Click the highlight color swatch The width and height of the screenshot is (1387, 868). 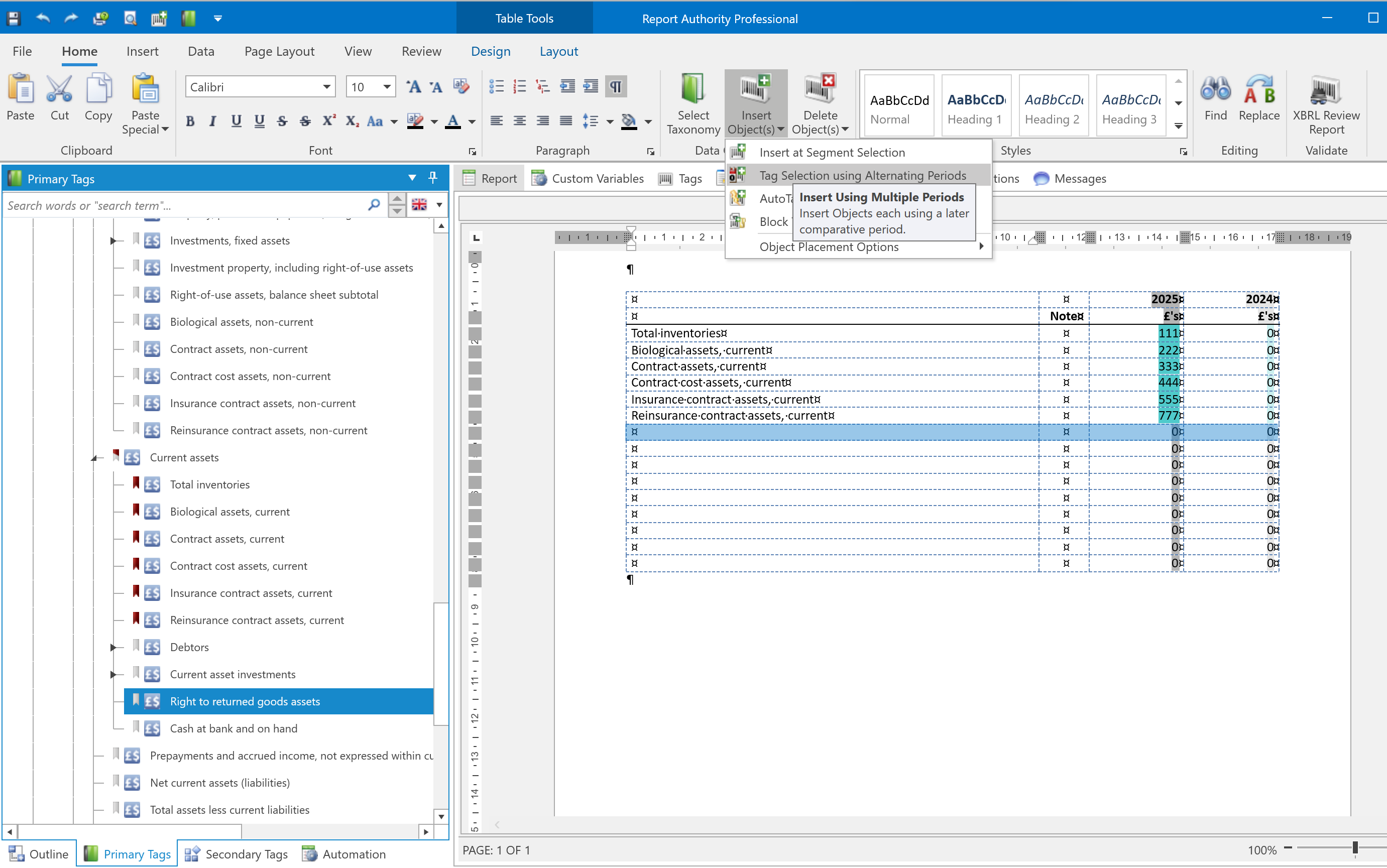(414, 121)
